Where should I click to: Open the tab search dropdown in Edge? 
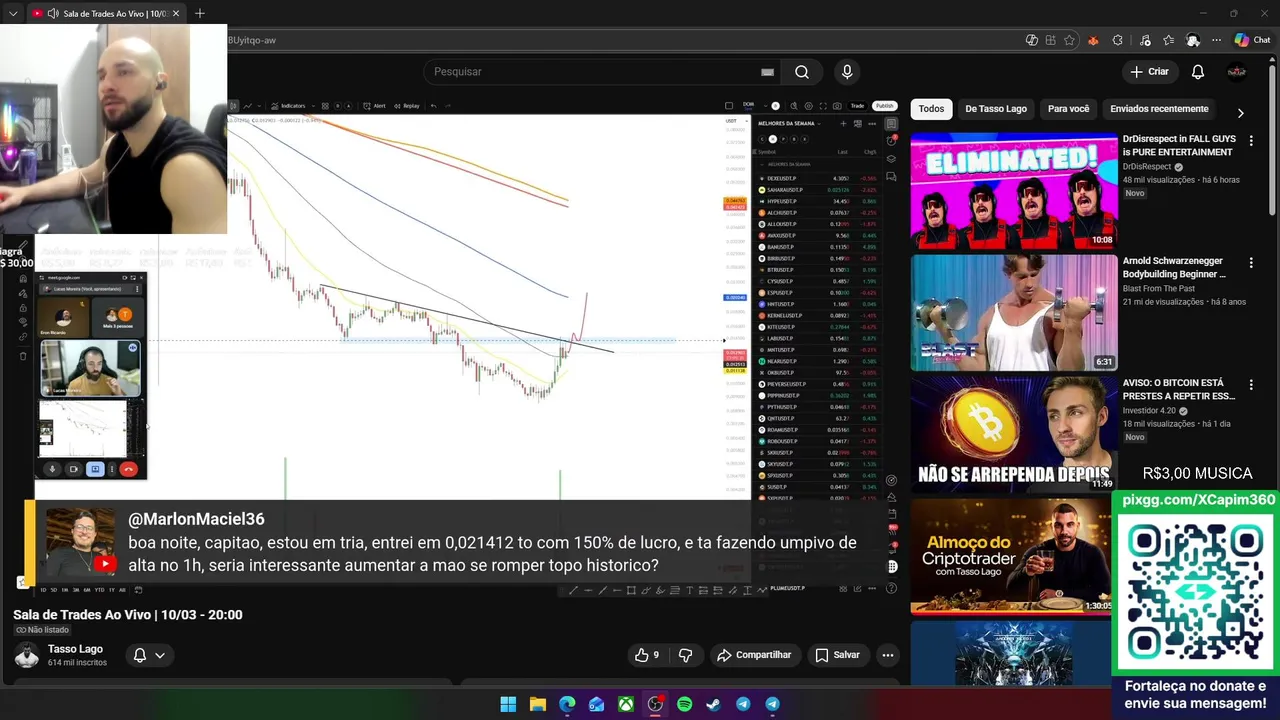tap(13, 14)
